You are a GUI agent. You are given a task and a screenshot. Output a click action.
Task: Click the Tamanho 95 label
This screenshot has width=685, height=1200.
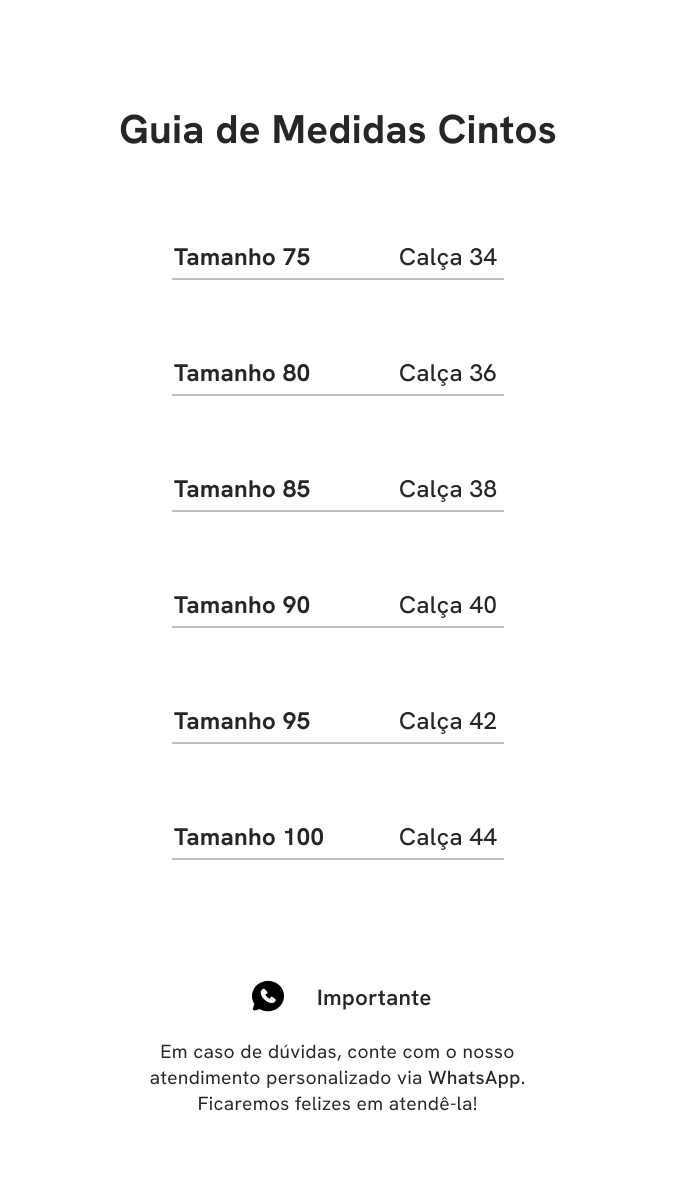242,721
